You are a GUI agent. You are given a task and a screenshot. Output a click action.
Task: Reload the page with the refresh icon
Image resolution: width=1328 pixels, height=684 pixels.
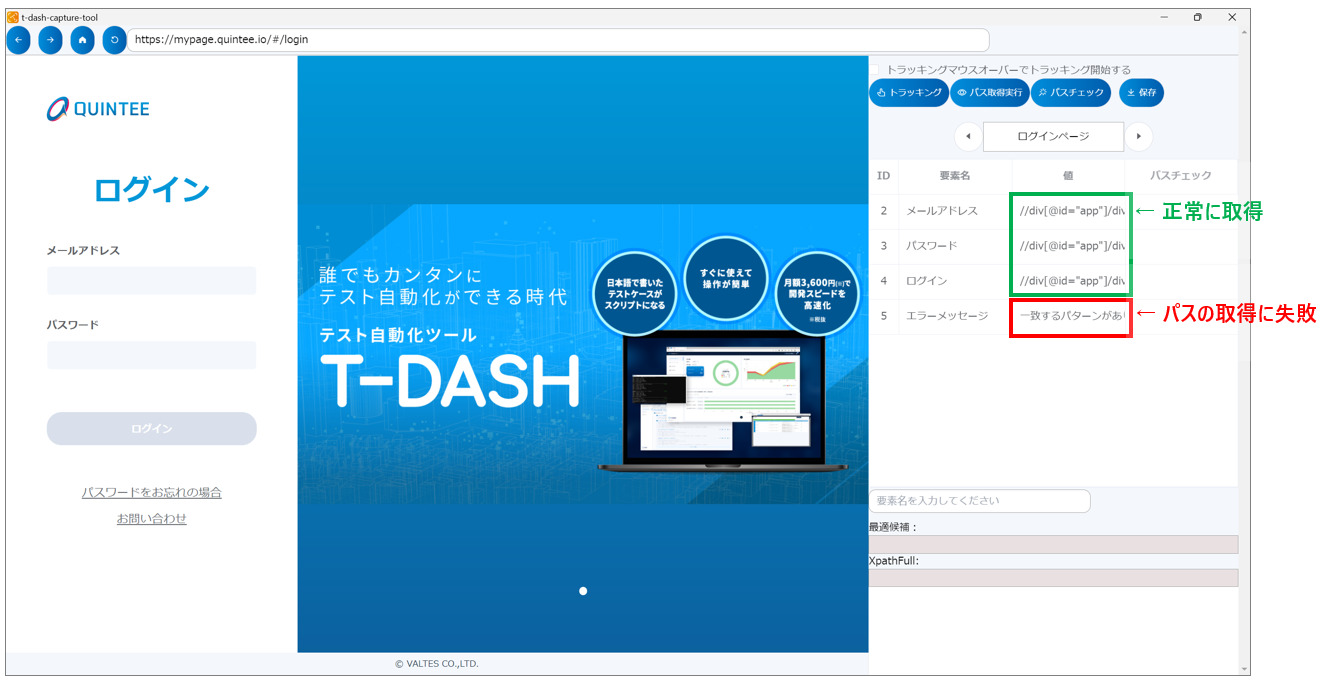pyautogui.click(x=114, y=40)
